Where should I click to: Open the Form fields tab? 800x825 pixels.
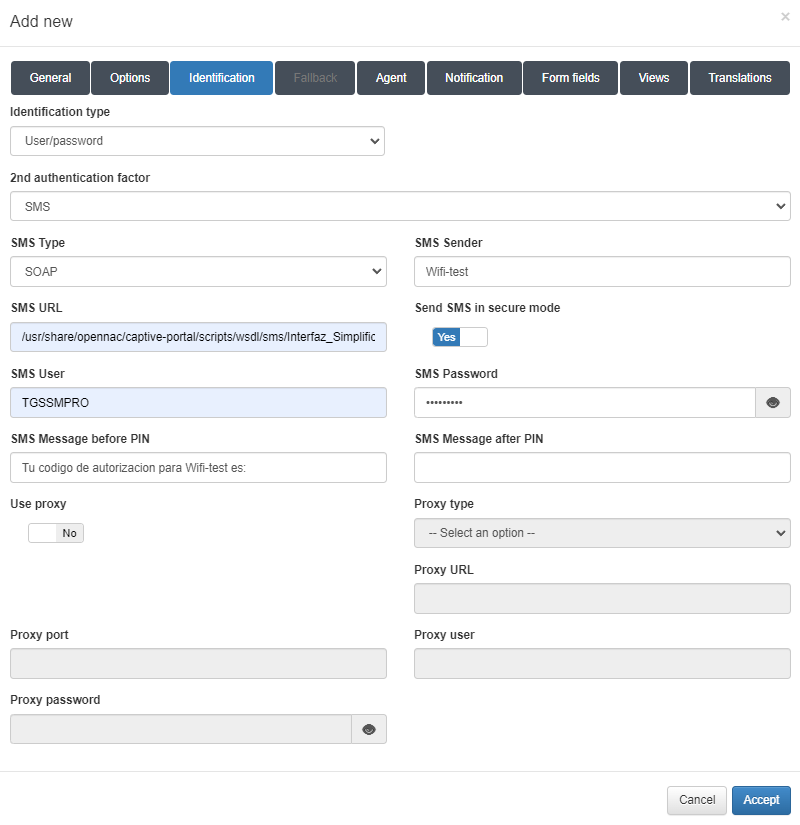click(x=570, y=78)
